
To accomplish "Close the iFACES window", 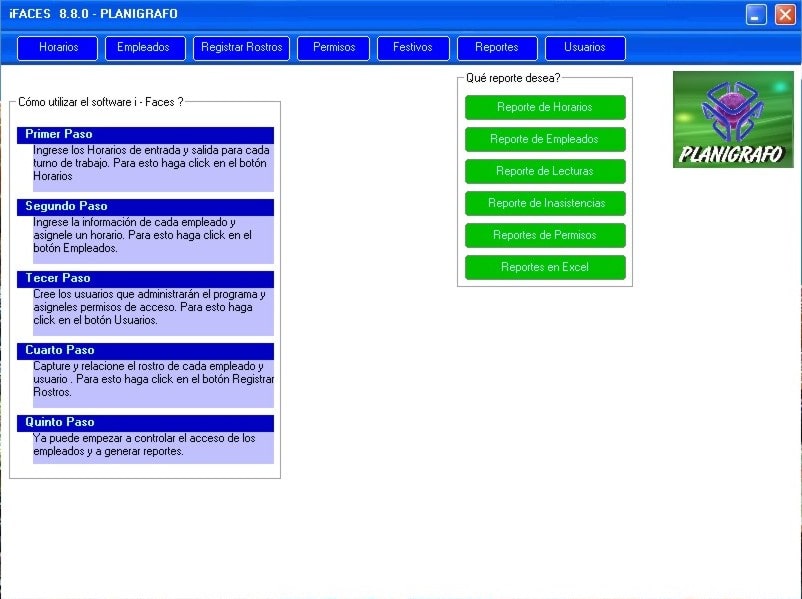I will 785,14.
